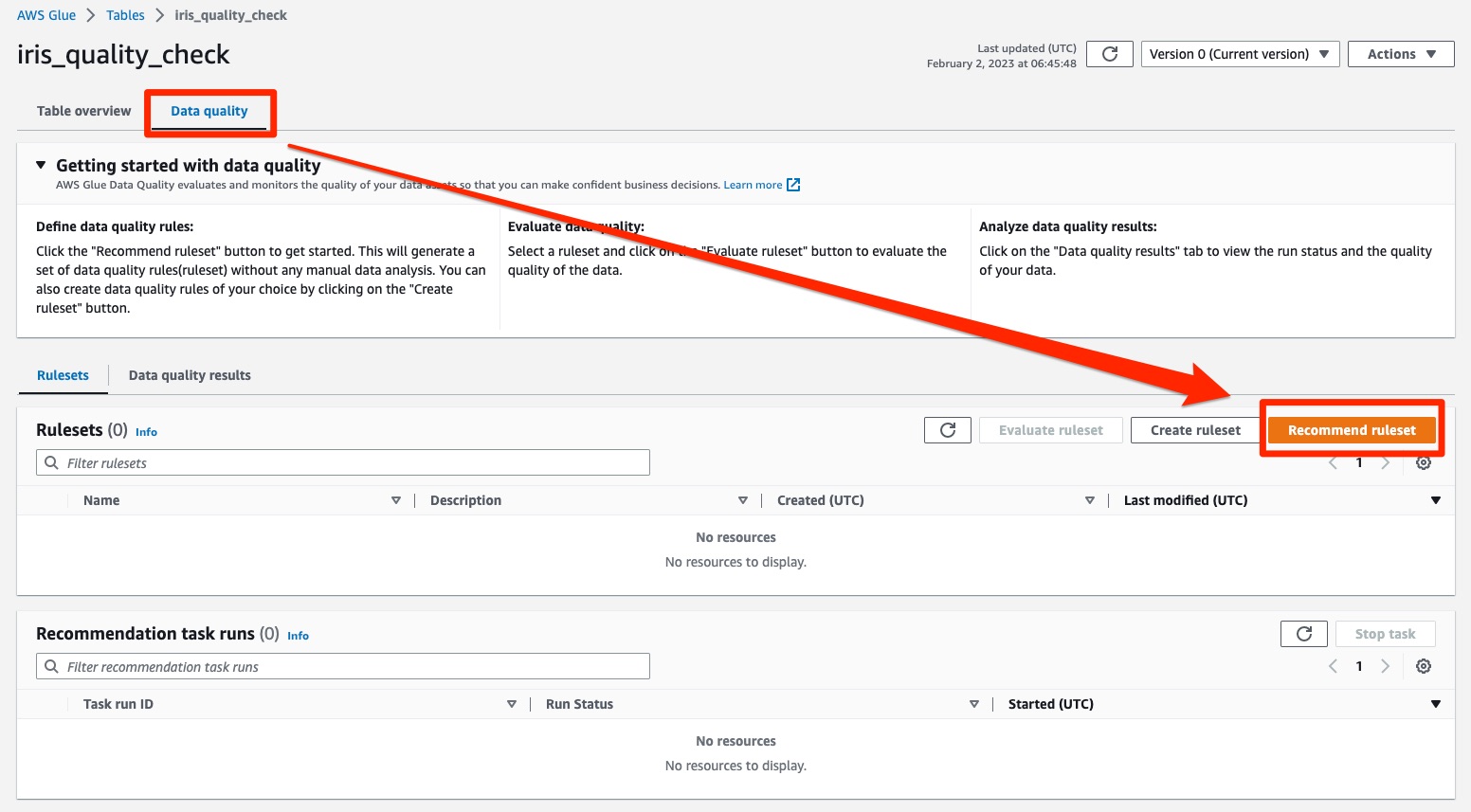Go to next page of Rulesets
Screen dimensions: 1471x812
pos(1386,462)
